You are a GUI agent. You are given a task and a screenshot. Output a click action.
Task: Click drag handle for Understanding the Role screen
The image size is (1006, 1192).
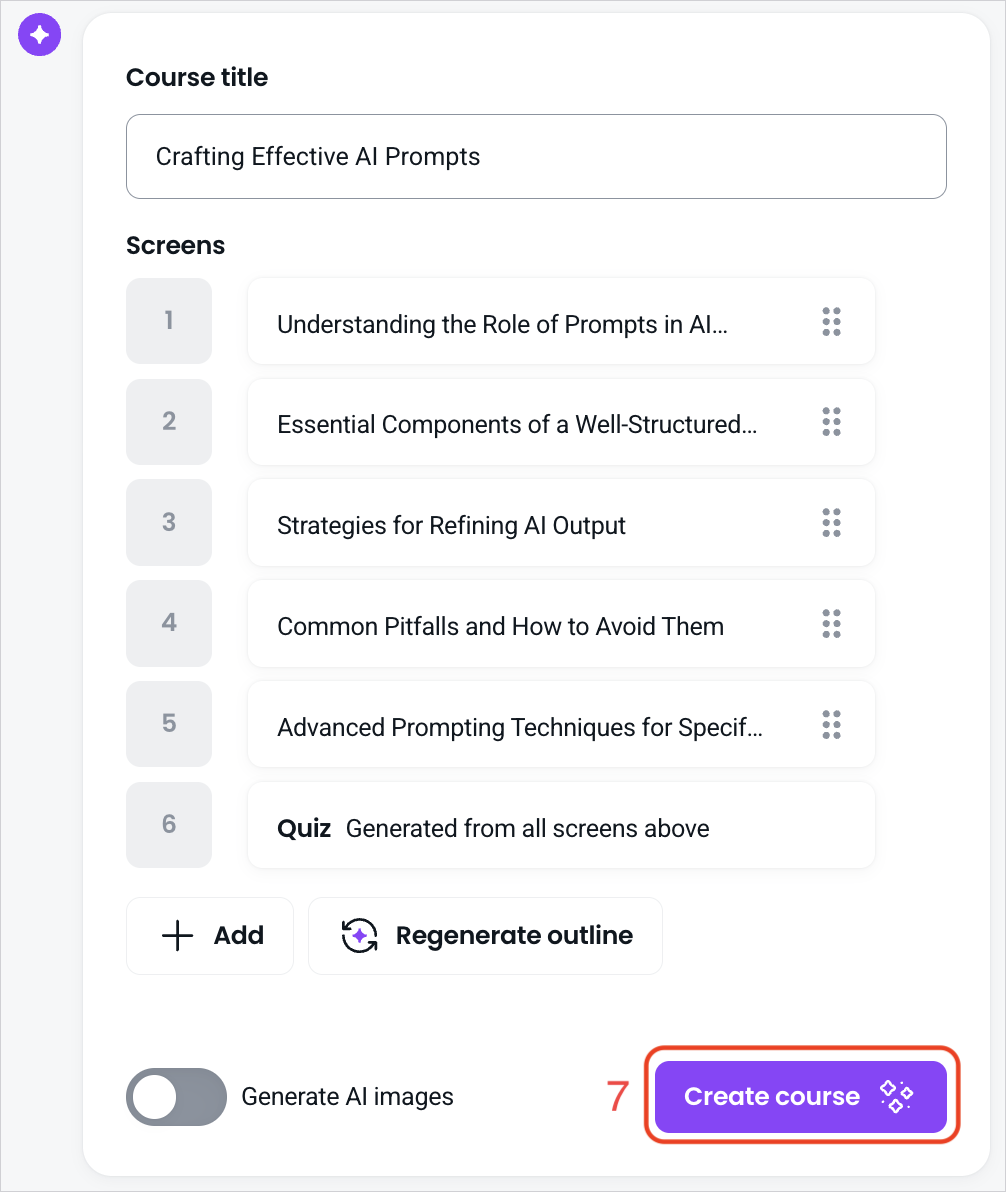pyautogui.click(x=832, y=322)
